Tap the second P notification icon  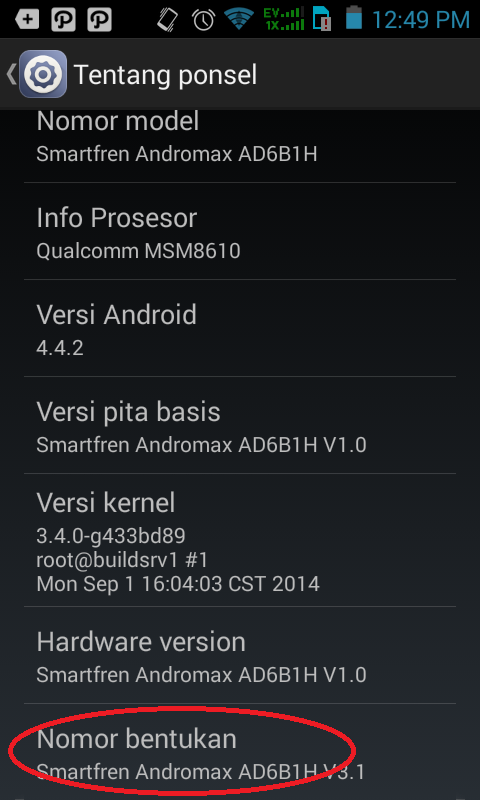[99, 20]
